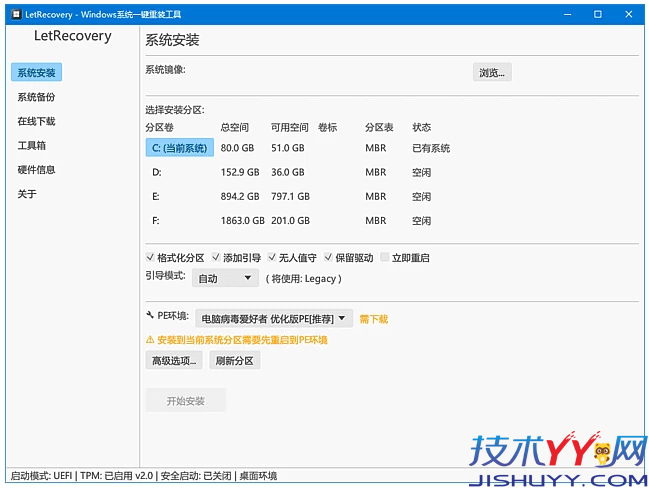The image size is (649, 488).
Task: Click the 启动模式: UEFI status bar entry
Action: pyautogui.click(x=41, y=476)
